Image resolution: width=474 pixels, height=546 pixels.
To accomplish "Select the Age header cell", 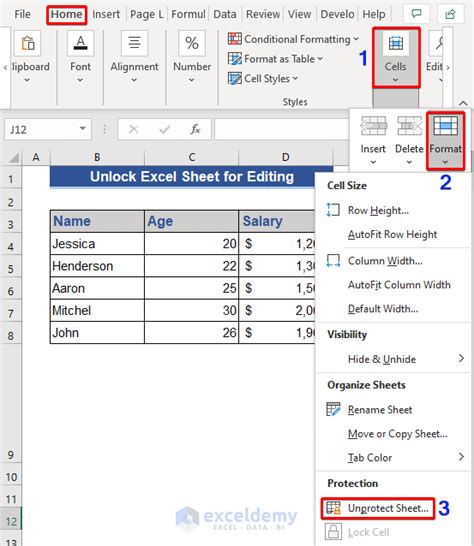I will coord(192,221).
